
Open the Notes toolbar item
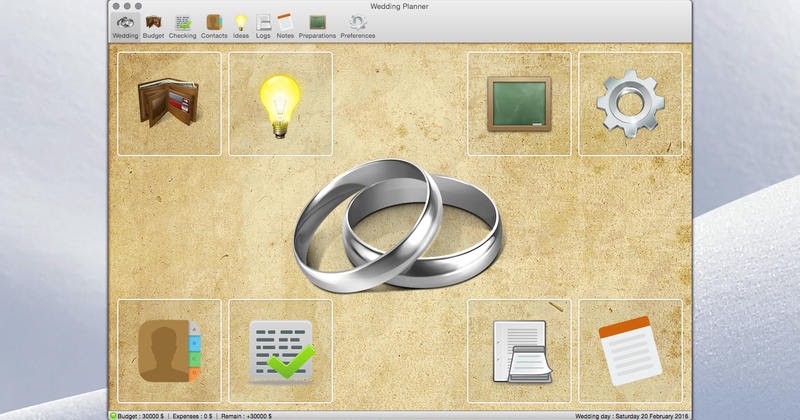pyautogui.click(x=285, y=27)
